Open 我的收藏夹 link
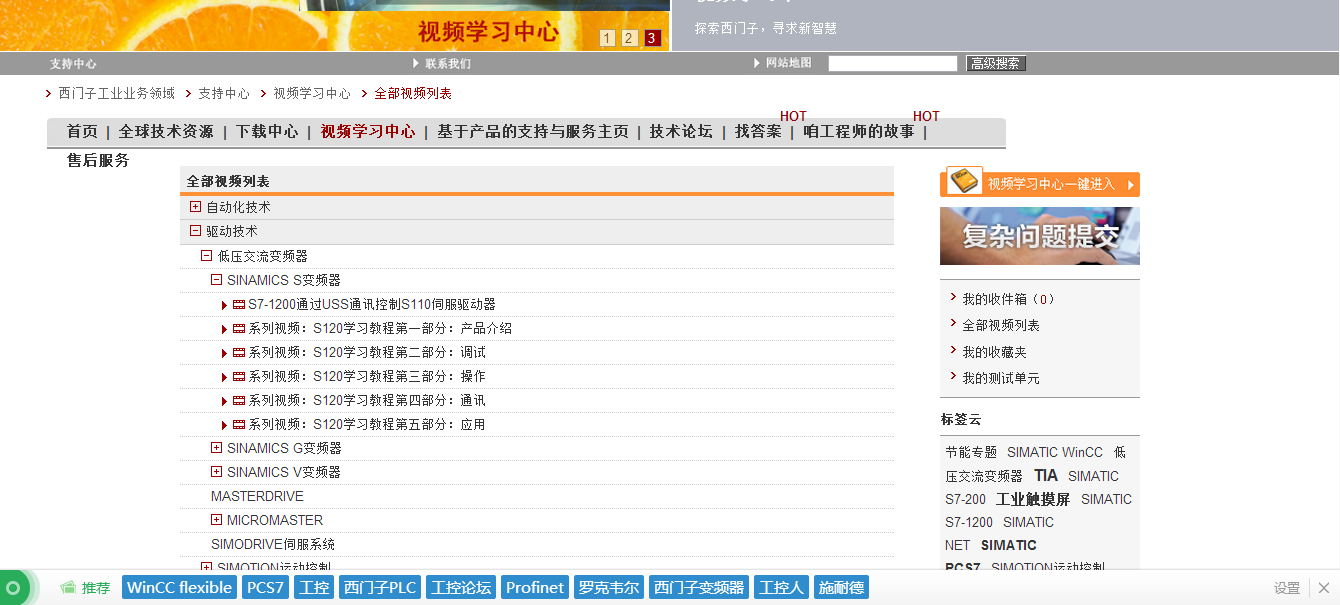 (994, 352)
